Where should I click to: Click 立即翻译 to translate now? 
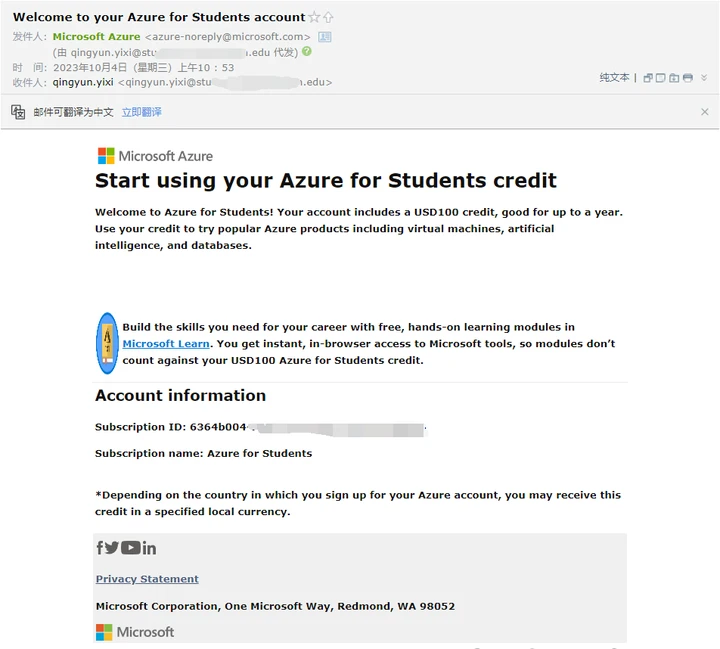[141, 112]
